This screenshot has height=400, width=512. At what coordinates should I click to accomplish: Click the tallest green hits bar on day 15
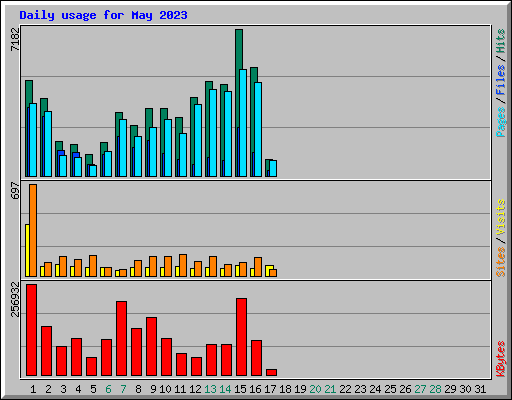(x=239, y=49)
